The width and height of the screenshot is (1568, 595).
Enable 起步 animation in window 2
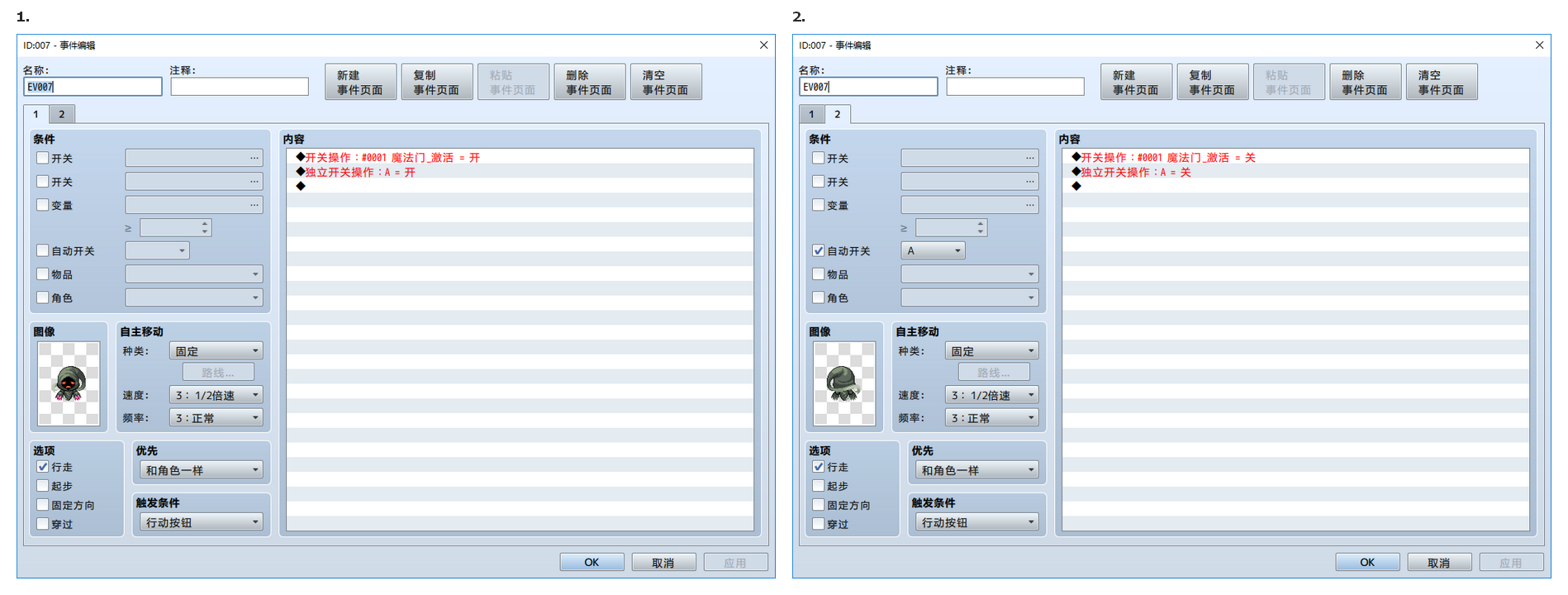(819, 486)
